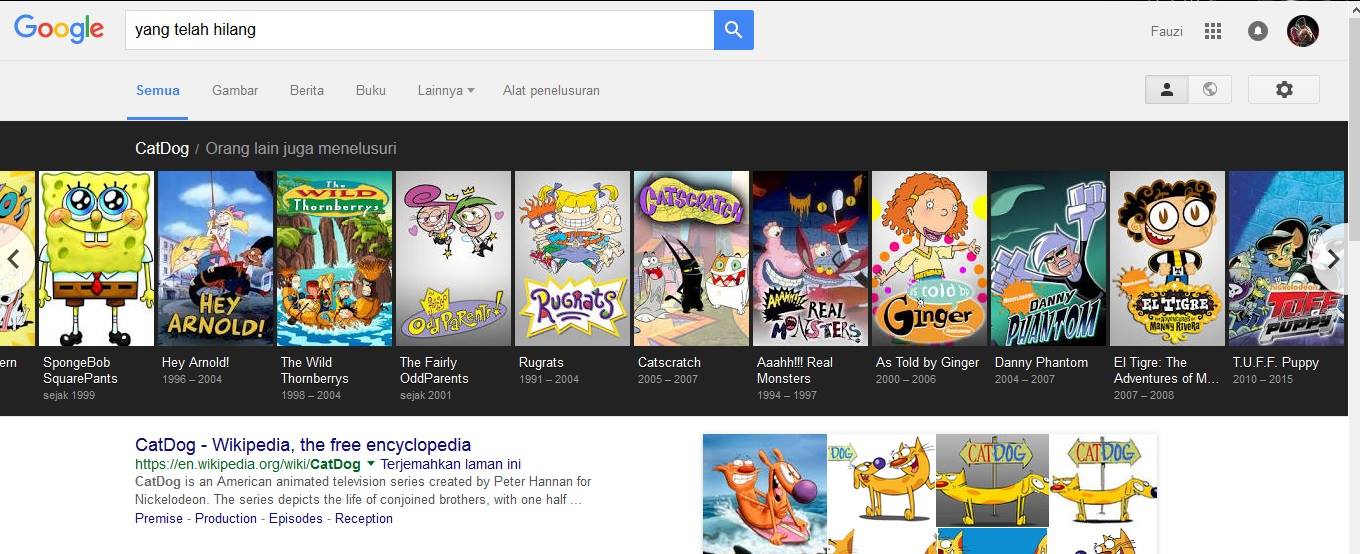1360x554 pixels.
Task: Open SpongeBob SquarePants poster
Action: (96, 258)
